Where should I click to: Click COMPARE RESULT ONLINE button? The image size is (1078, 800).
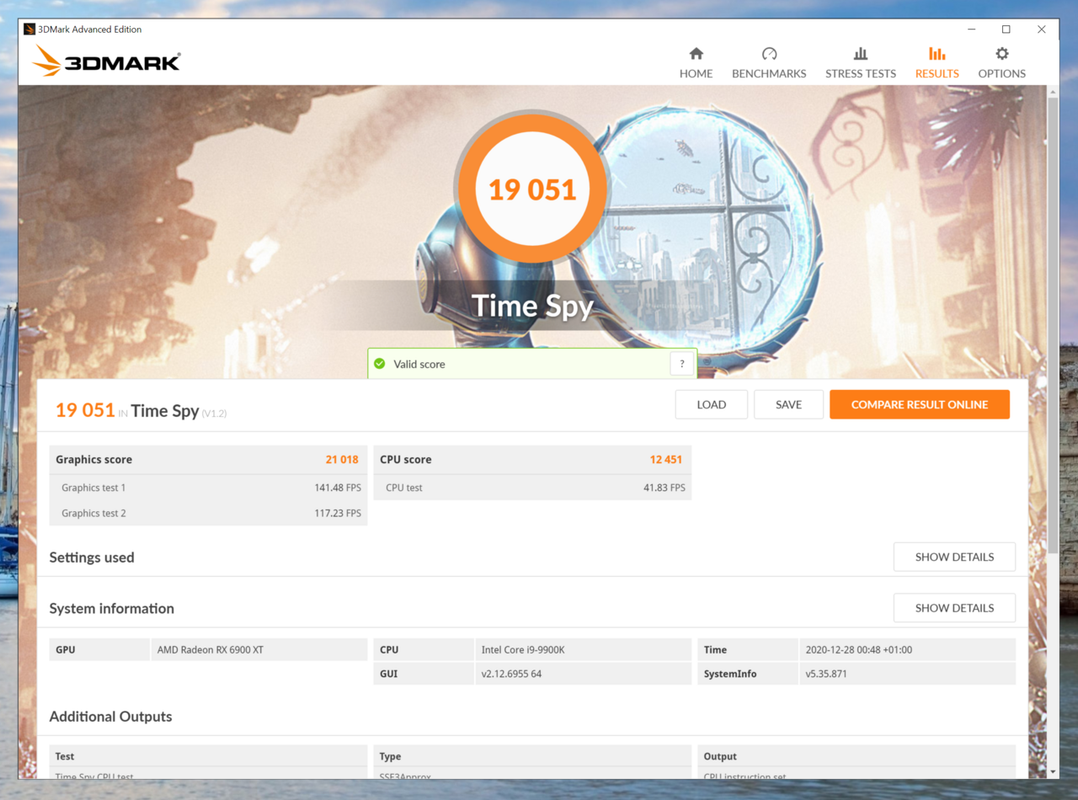[x=919, y=405]
